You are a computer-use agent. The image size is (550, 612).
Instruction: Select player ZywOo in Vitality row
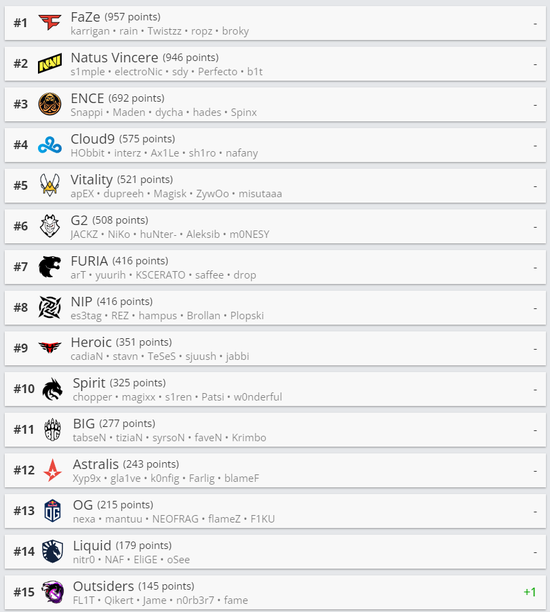(212, 194)
